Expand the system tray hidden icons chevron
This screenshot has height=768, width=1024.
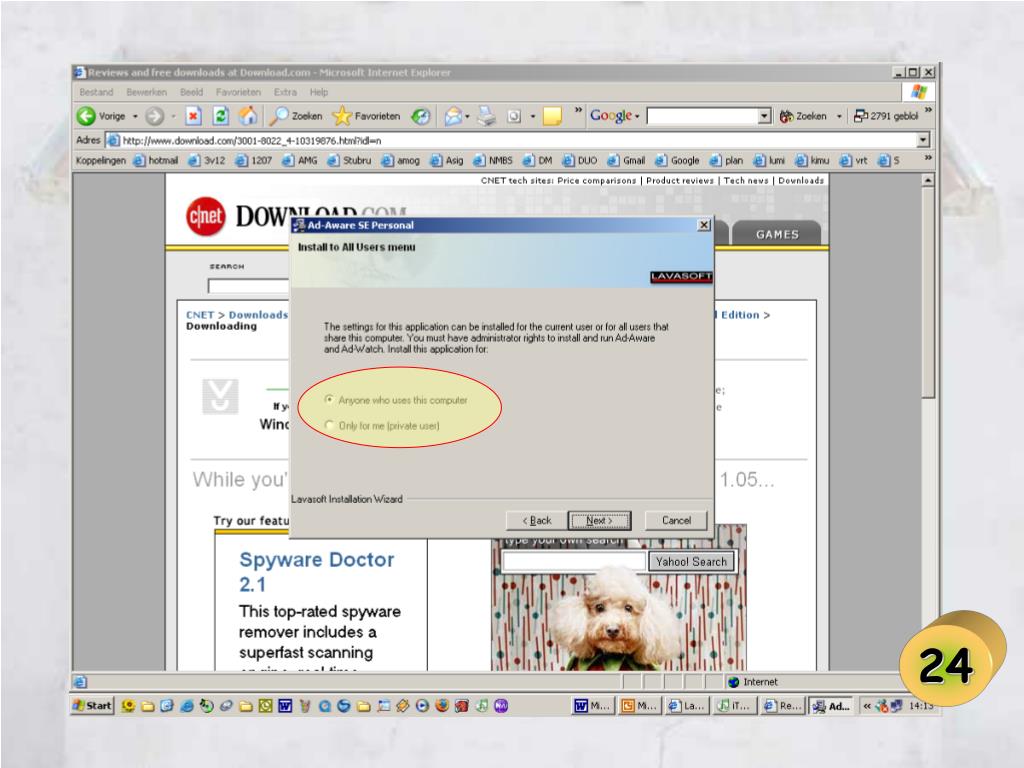pyautogui.click(x=867, y=706)
